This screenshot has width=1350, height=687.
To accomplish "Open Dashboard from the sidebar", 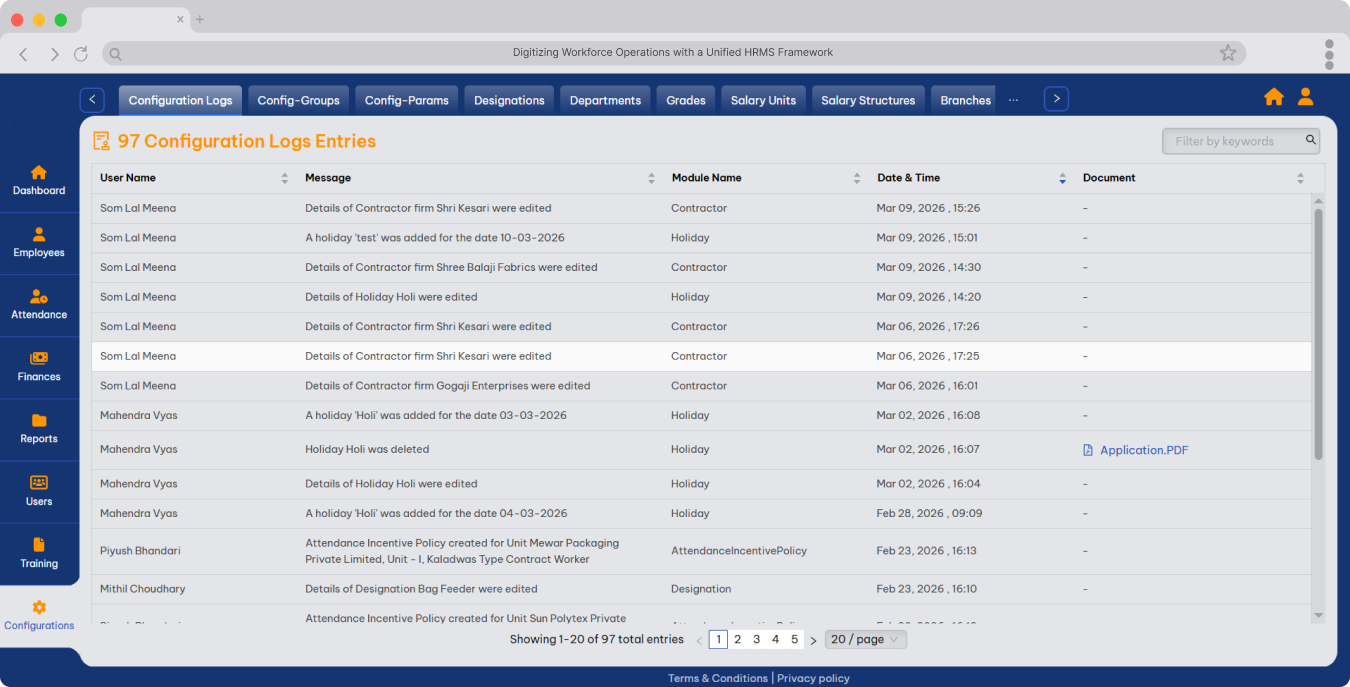I will 39,180.
